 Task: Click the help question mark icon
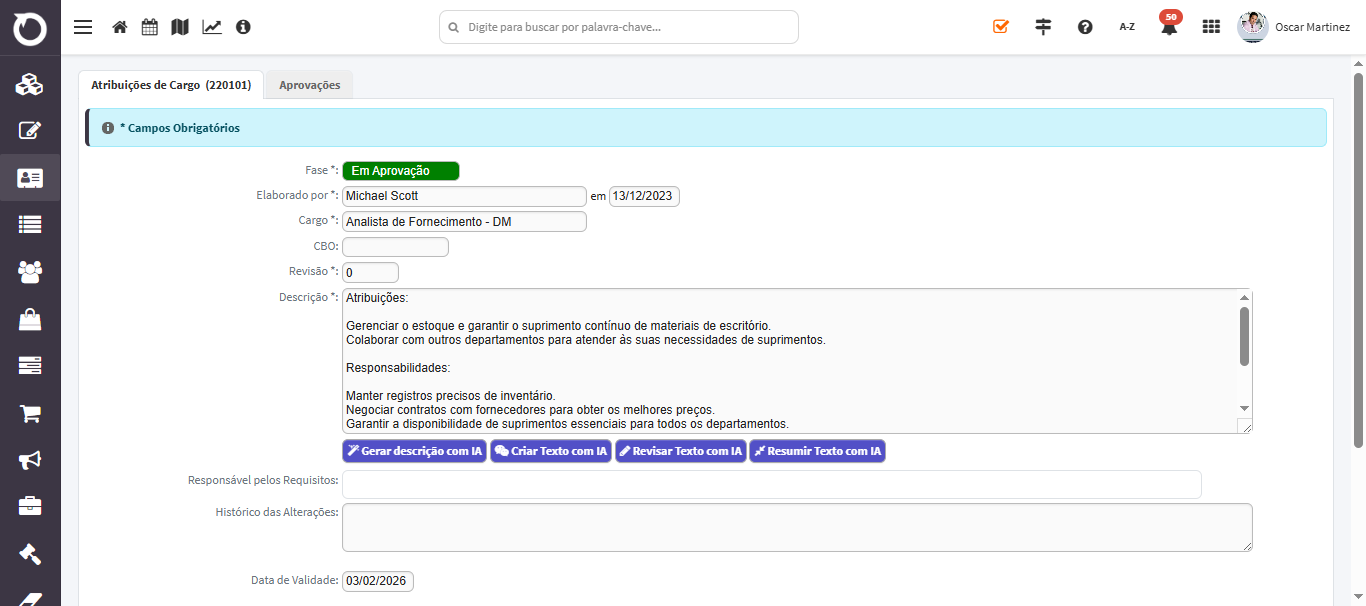(1085, 27)
